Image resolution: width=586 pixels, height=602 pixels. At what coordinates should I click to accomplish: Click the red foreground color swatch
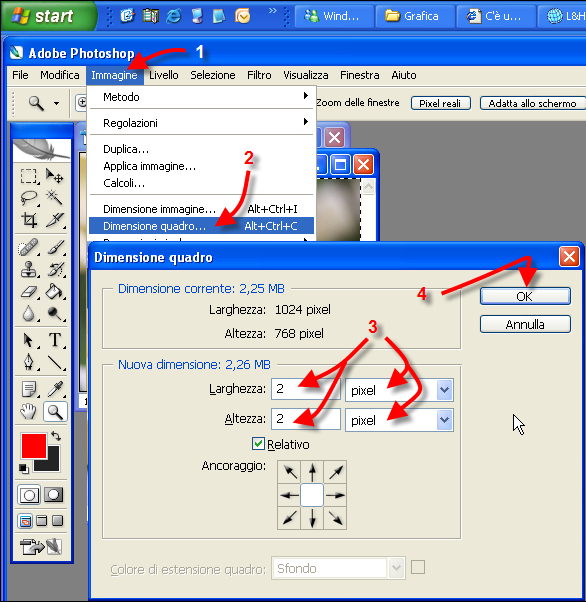[34, 446]
